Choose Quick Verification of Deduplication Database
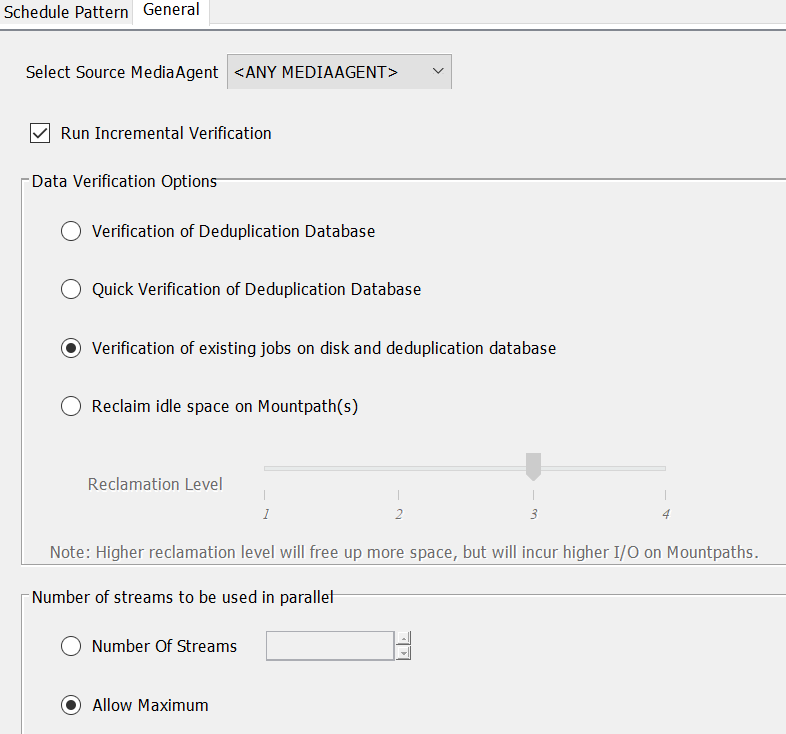The height and width of the screenshot is (734, 786). tap(71, 289)
